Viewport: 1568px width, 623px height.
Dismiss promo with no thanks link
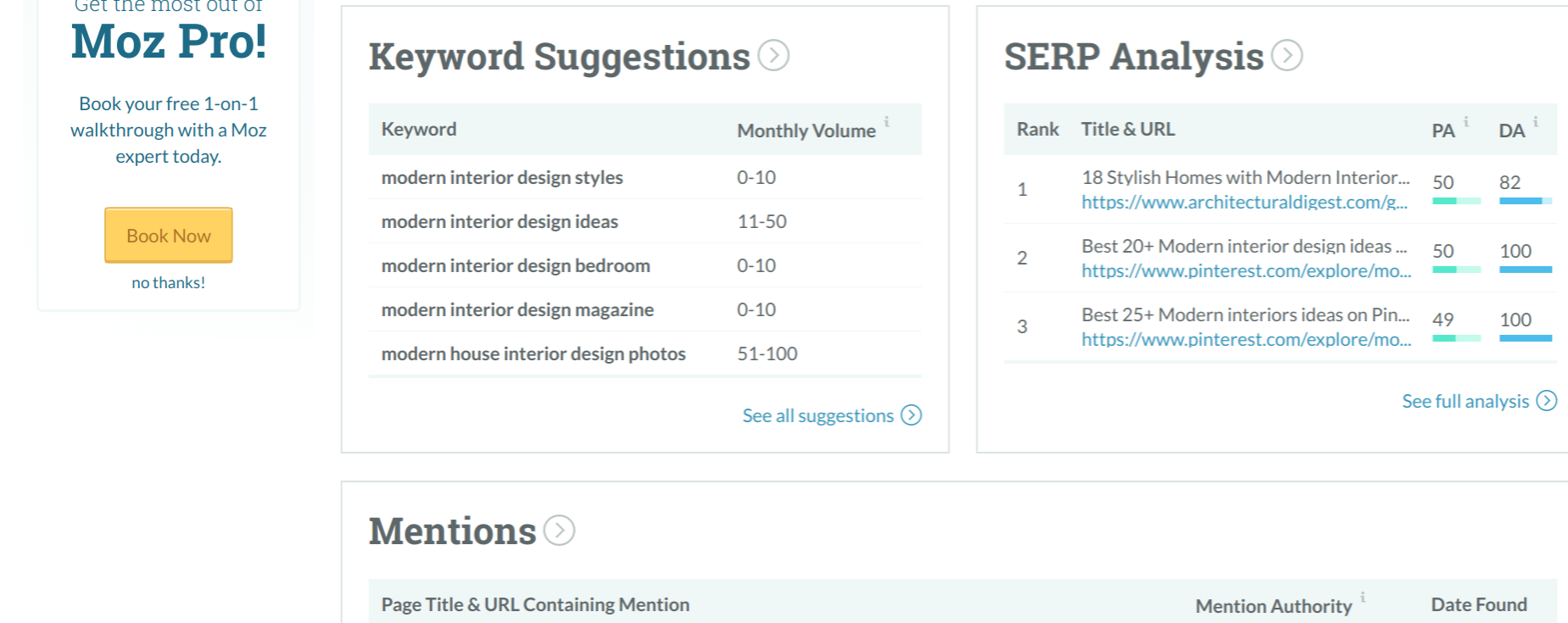click(168, 283)
